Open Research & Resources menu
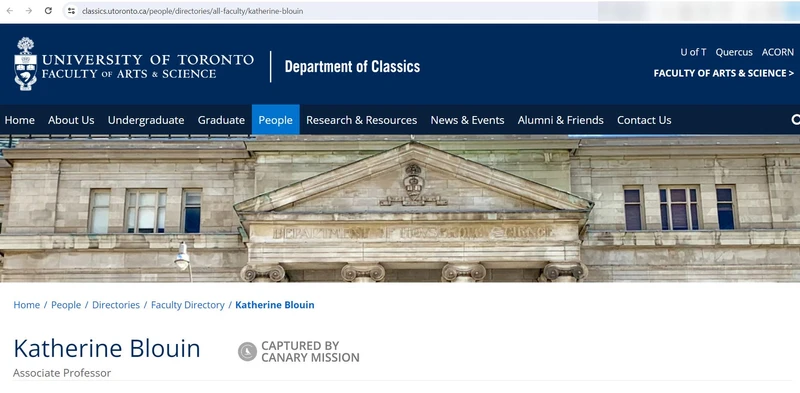800x393 pixels. point(362,120)
